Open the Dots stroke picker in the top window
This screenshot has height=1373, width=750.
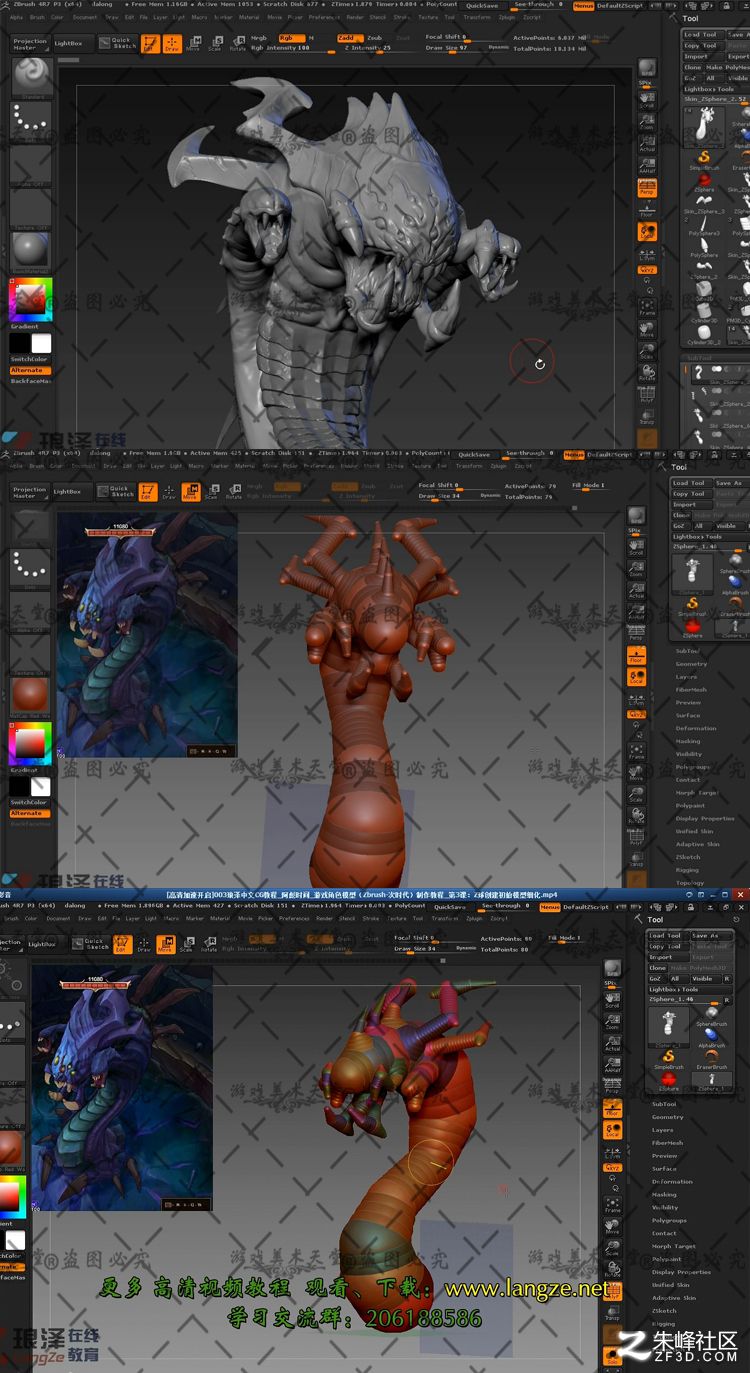(31, 122)
